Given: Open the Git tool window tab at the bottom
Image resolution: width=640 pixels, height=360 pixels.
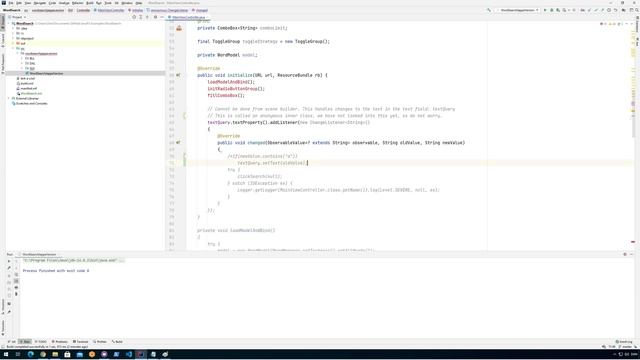Looking at the screenshot, I should [x=12, y=342].
